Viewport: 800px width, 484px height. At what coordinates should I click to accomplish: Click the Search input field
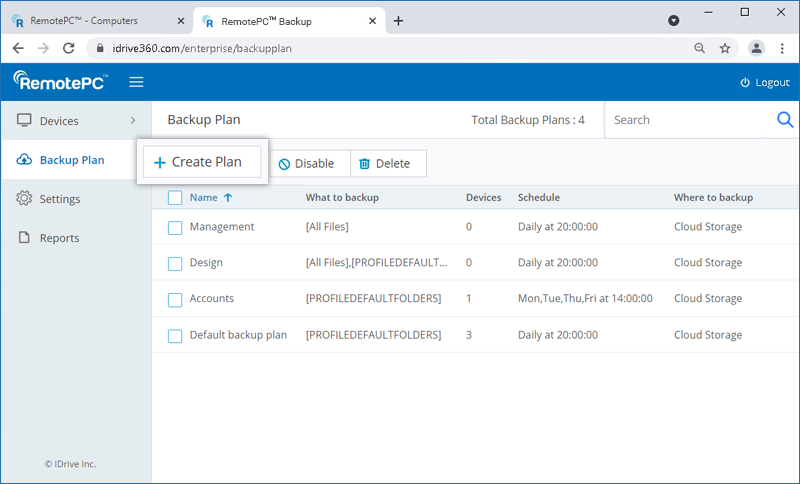[x=690, y=120]
